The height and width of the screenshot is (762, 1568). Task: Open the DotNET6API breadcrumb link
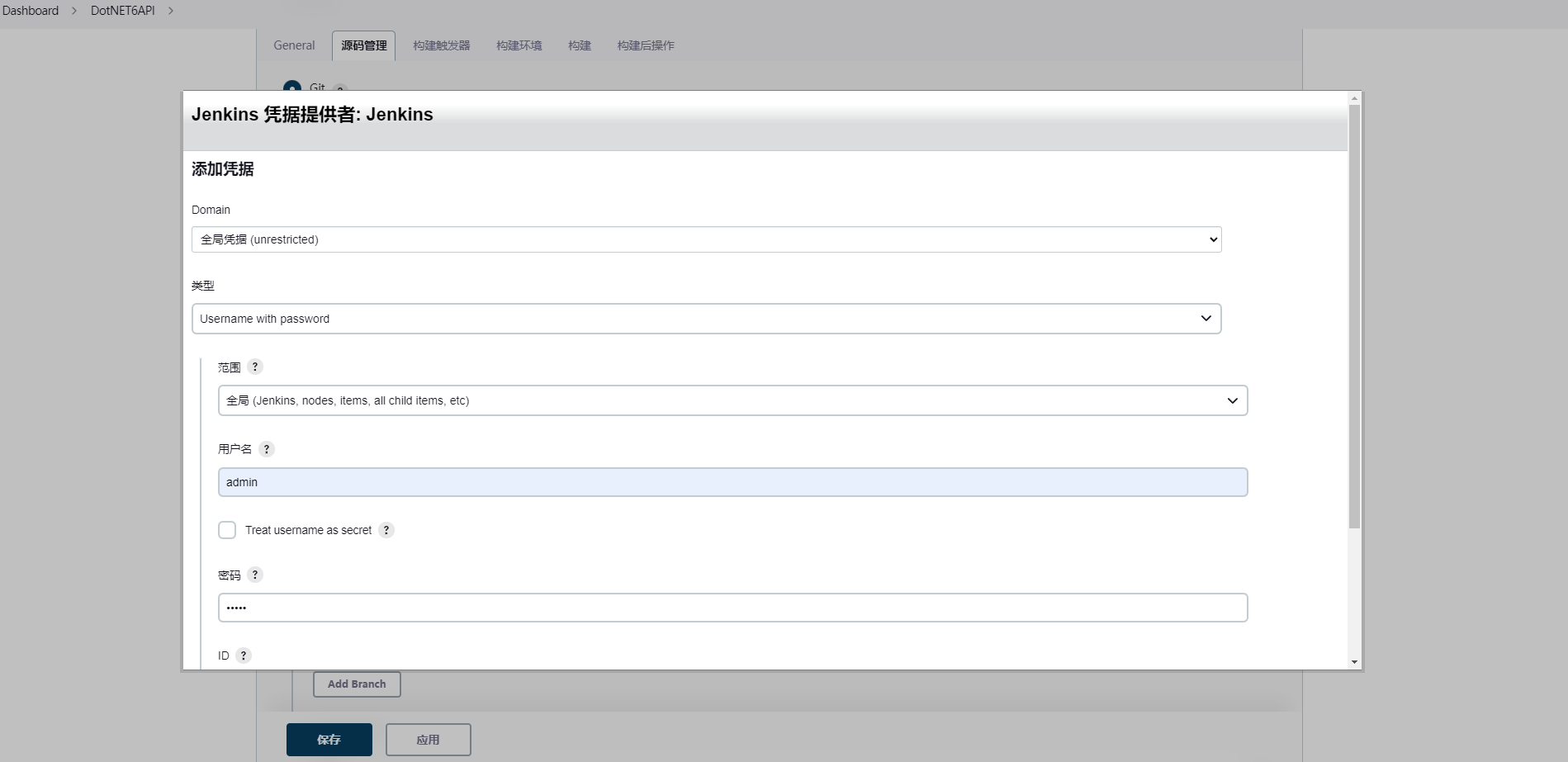click(123, 11)
